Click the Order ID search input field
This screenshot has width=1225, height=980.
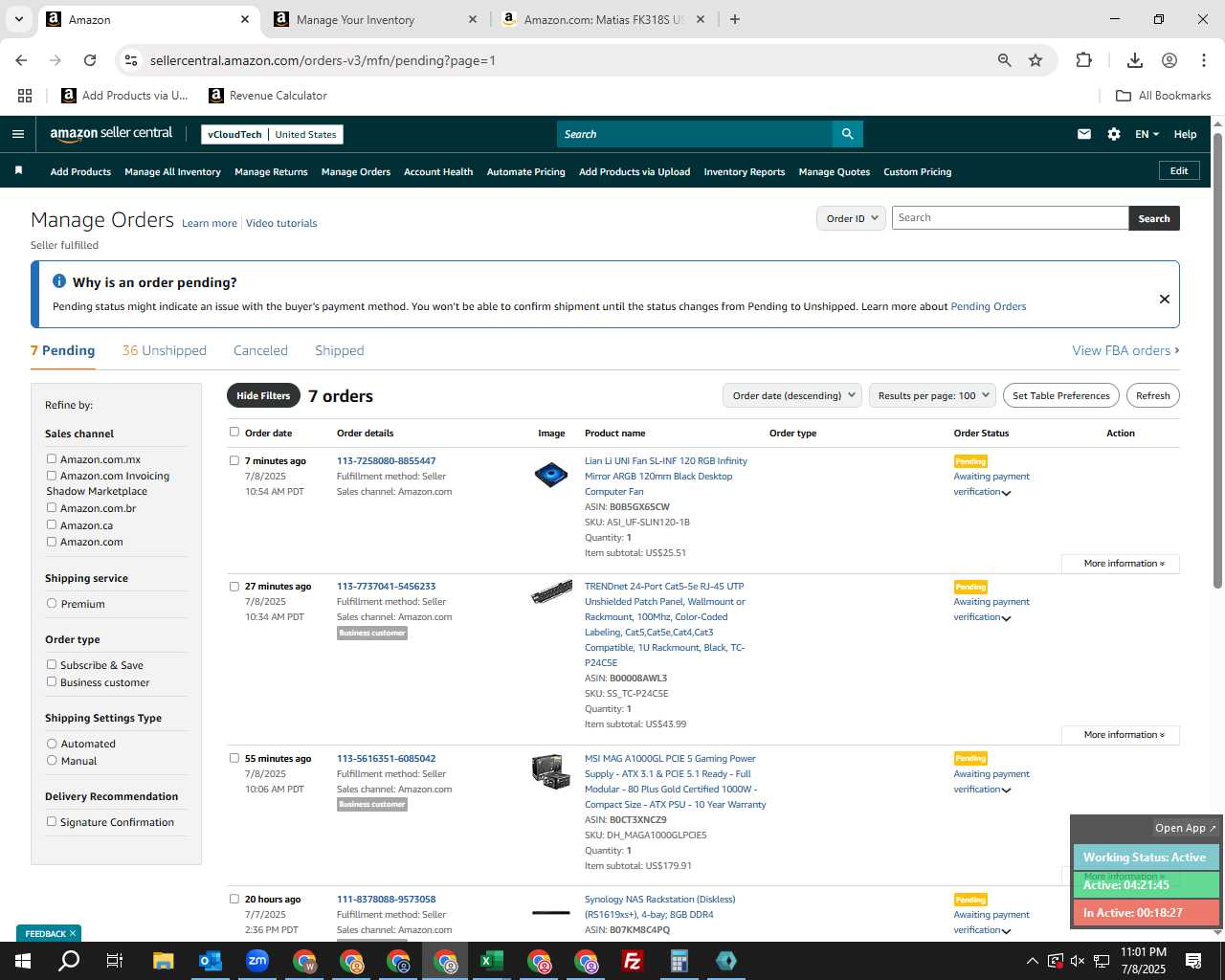(1010, 218)
